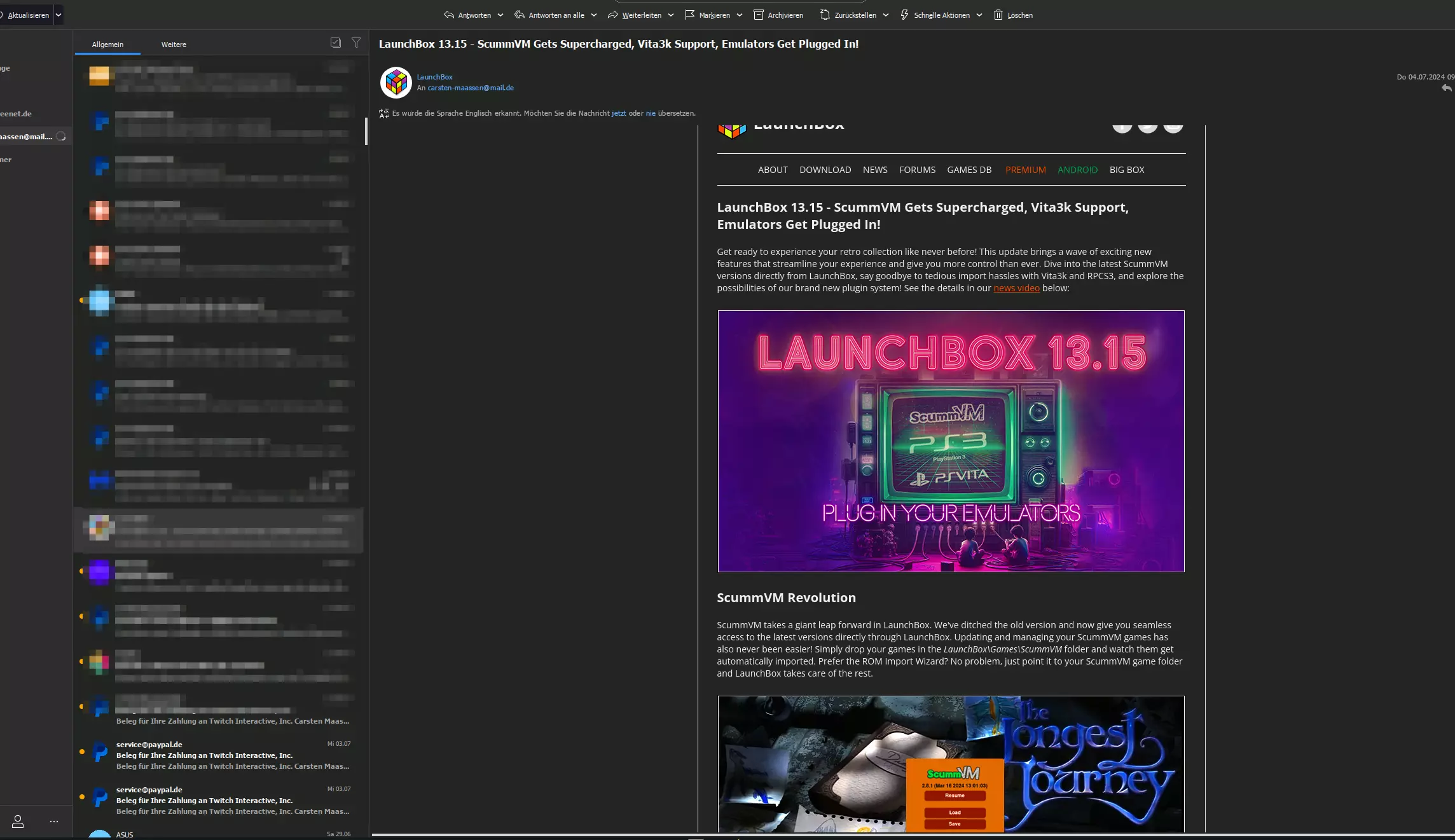
Task: Expand the Aktualisieren dropdown arrow
Action: (59, 15)
